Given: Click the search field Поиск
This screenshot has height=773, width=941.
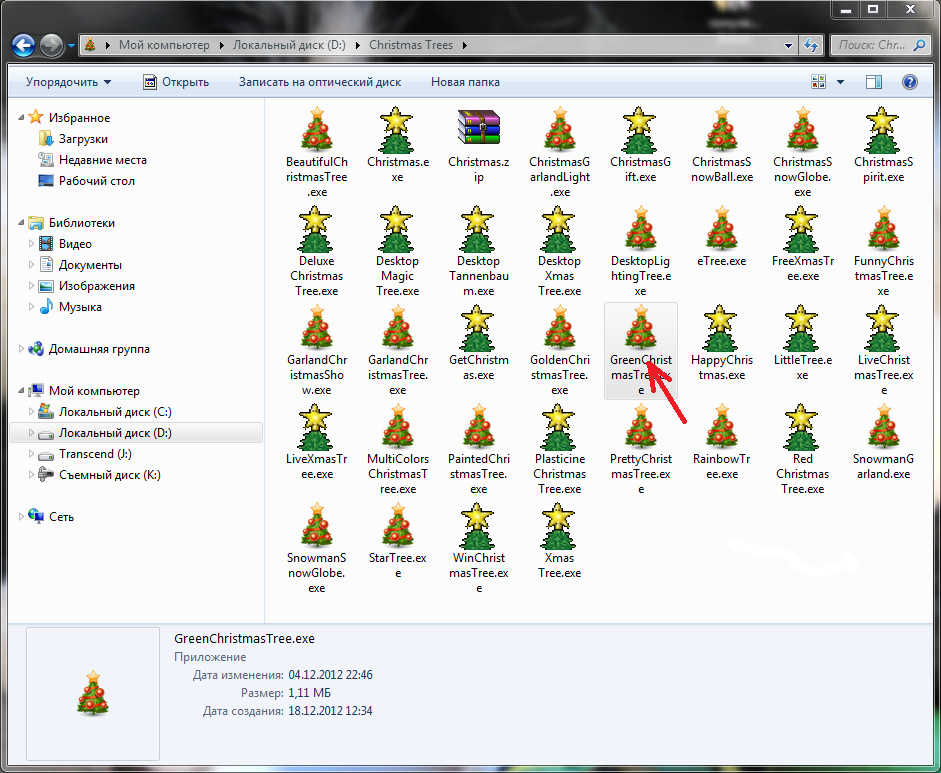Looking at the screenshot, I should coord(879,45).
